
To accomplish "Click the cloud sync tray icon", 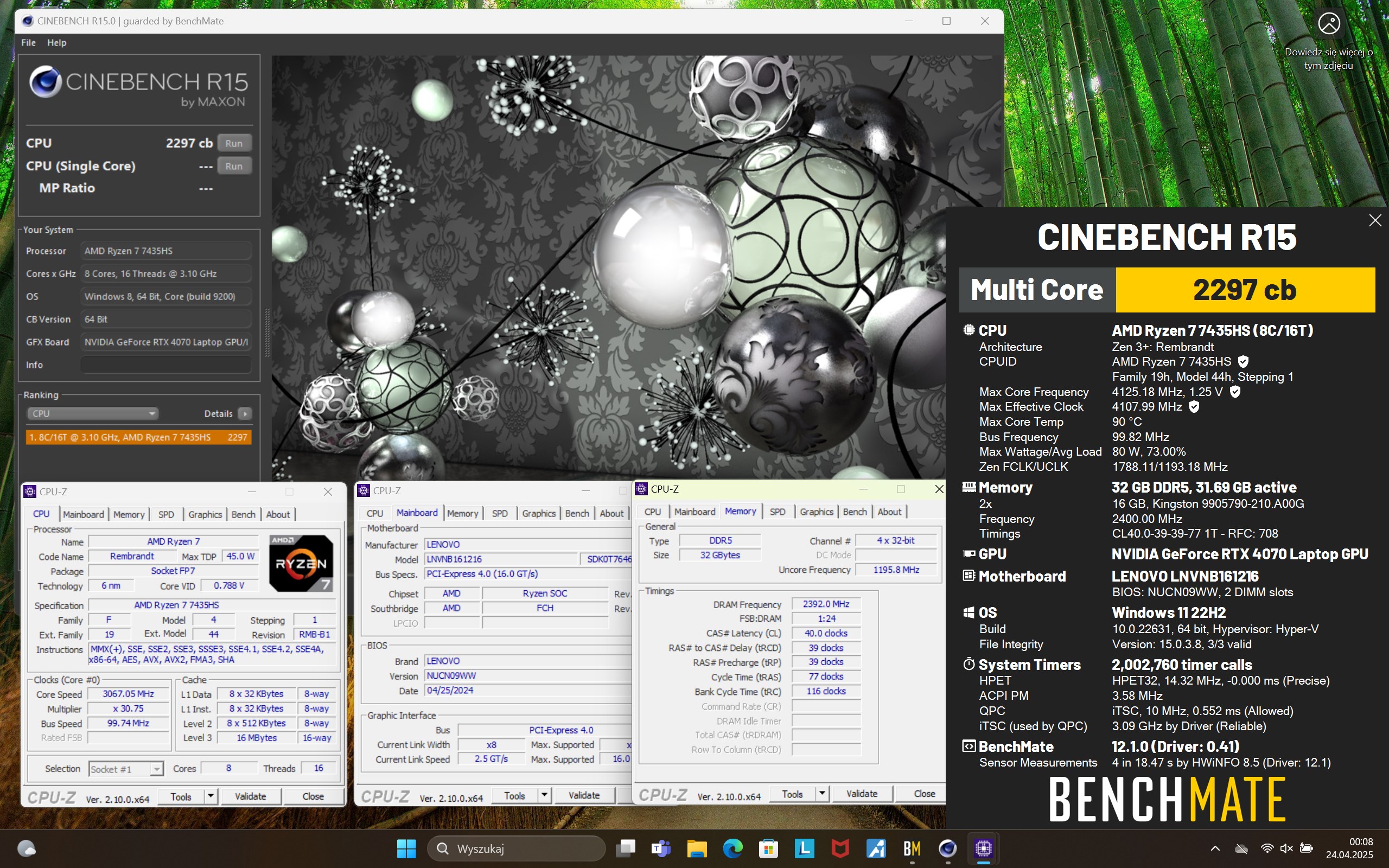I will 1241,848.
